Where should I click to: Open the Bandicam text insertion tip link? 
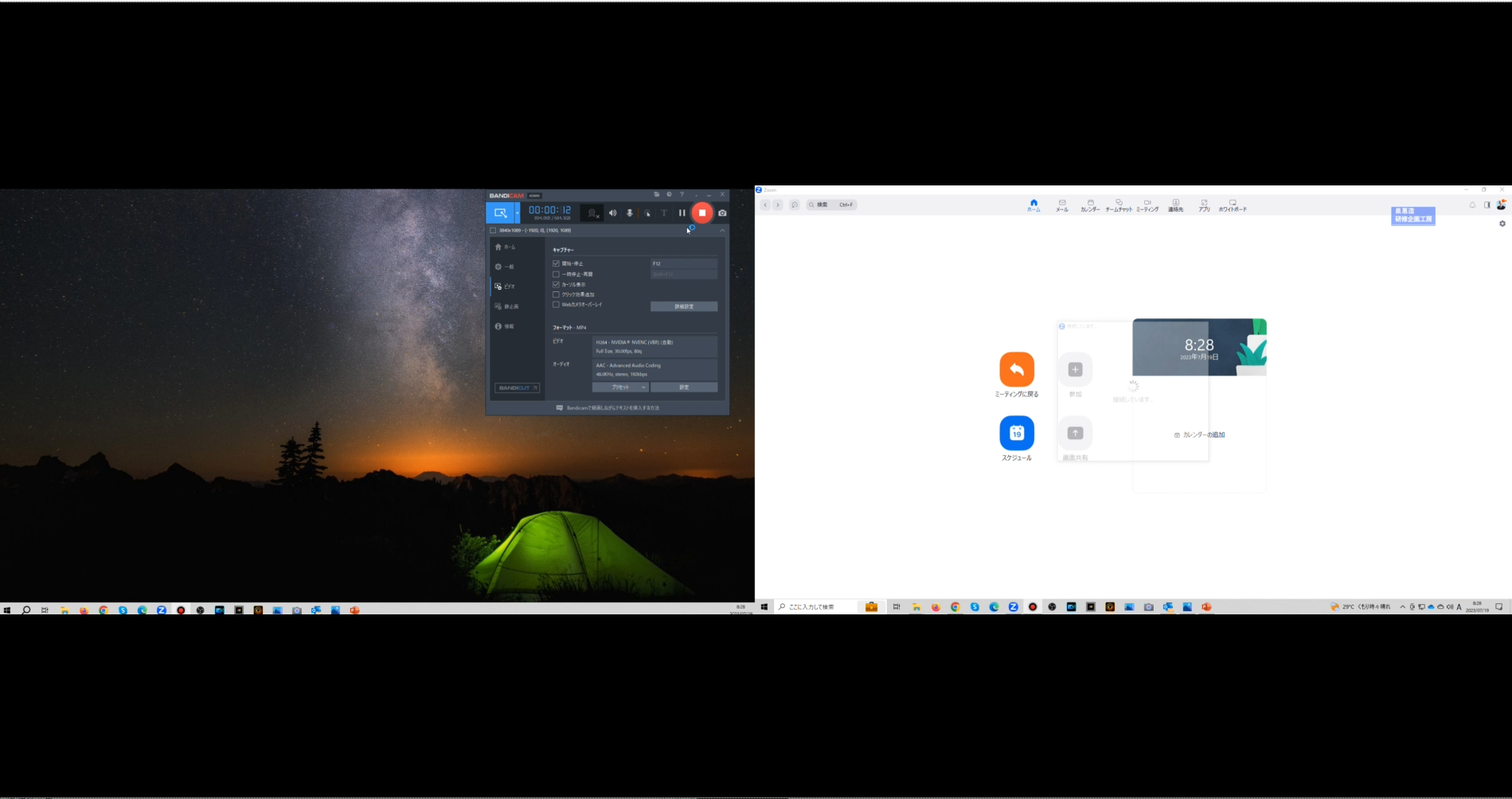[x=608, y=407]
